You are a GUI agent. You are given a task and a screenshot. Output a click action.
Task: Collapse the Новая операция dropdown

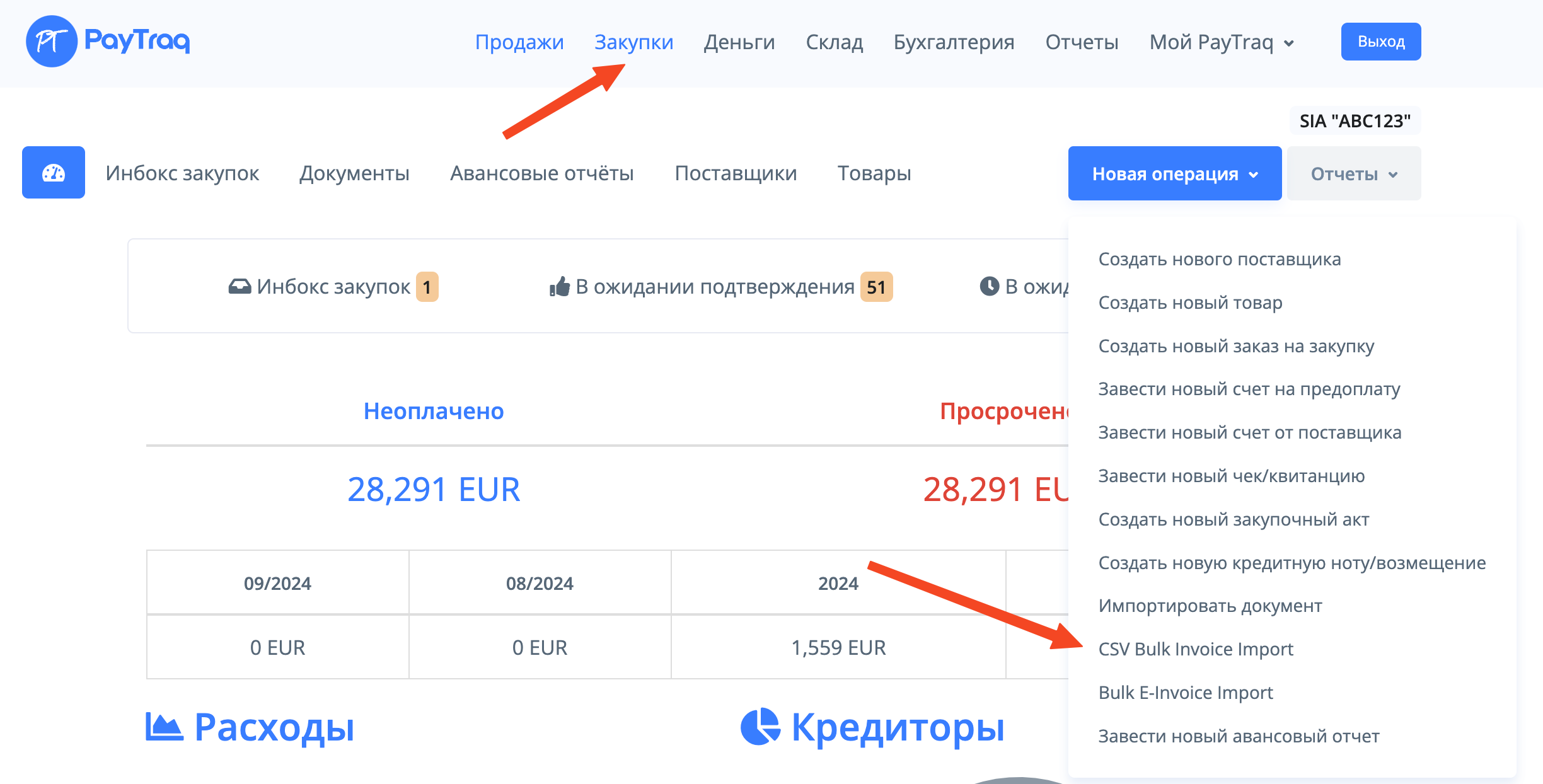(x=1174, y=173)
